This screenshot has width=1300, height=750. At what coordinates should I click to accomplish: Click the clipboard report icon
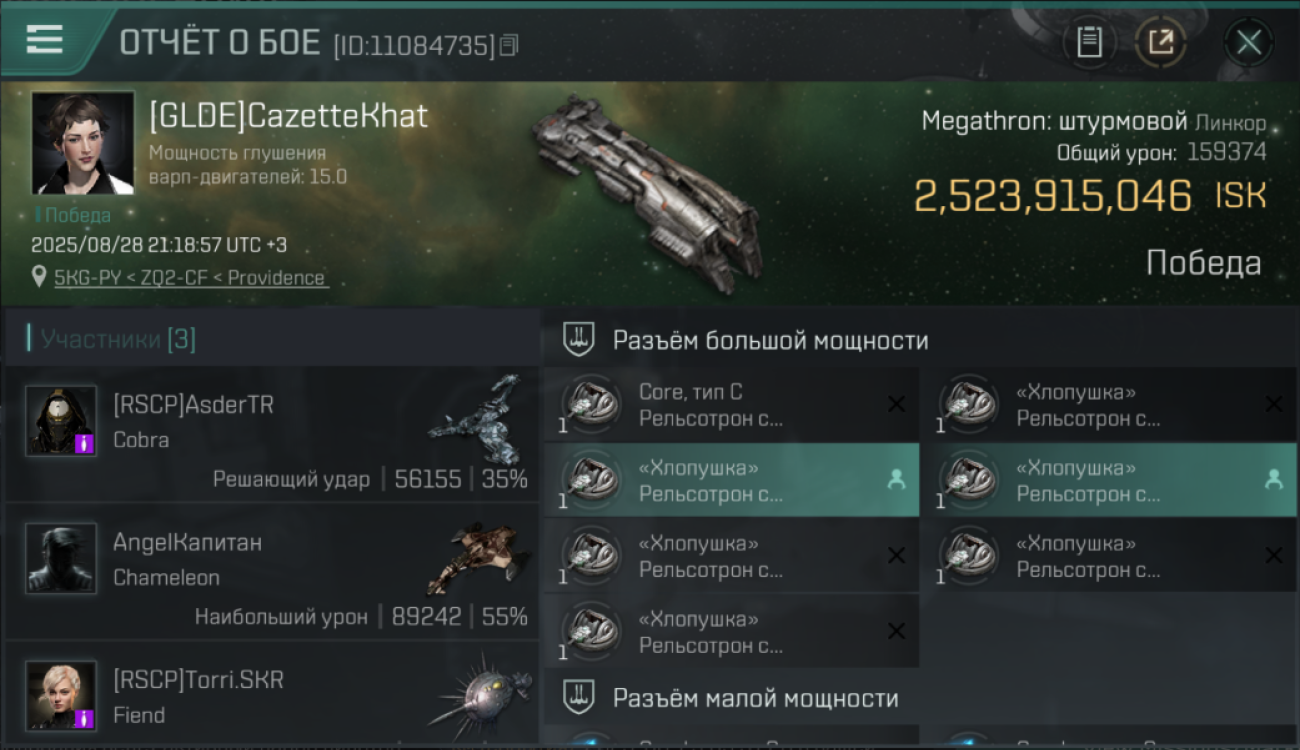click(x=1089, y=43)
